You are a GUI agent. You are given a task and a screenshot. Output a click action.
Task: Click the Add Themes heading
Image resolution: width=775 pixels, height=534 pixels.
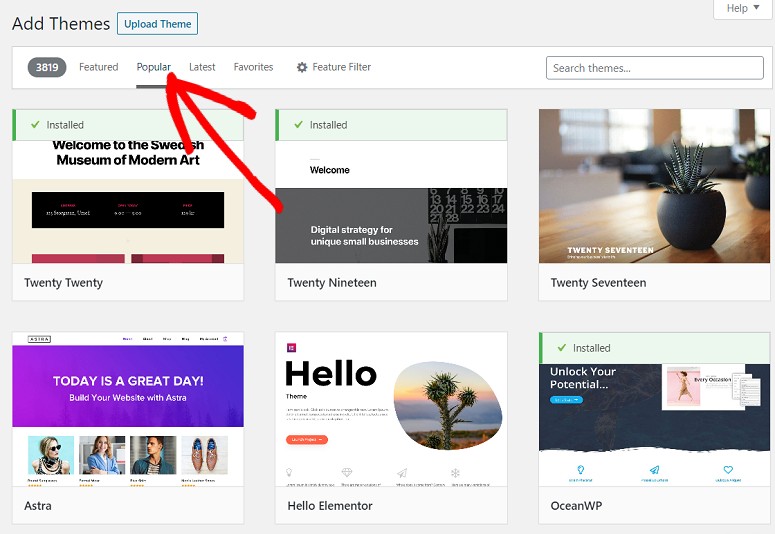pos(61,24)
